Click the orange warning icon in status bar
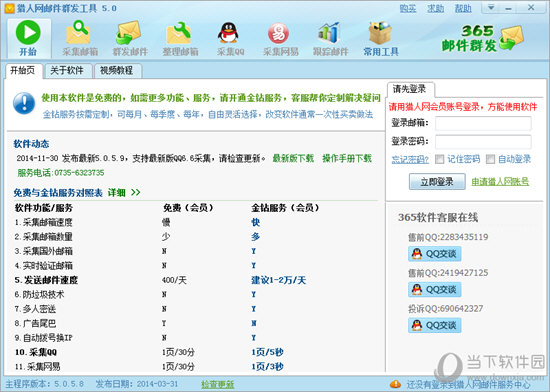Image resolution: width=550 pixels, height=392 pixels. click(395, 384)
